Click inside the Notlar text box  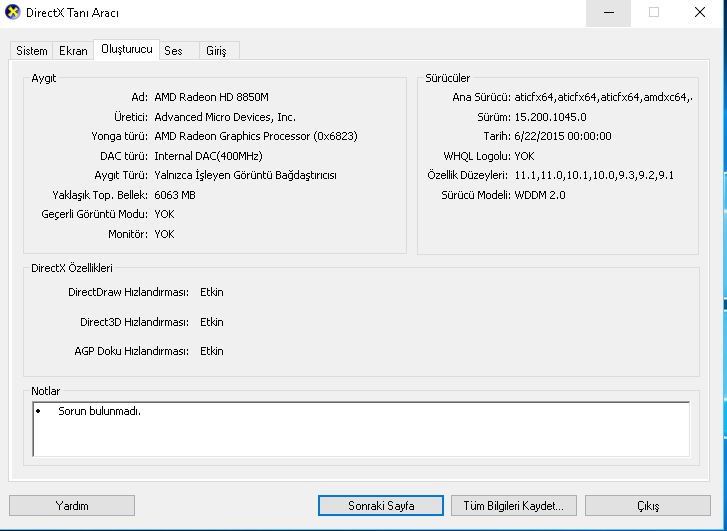click(361, 429)
